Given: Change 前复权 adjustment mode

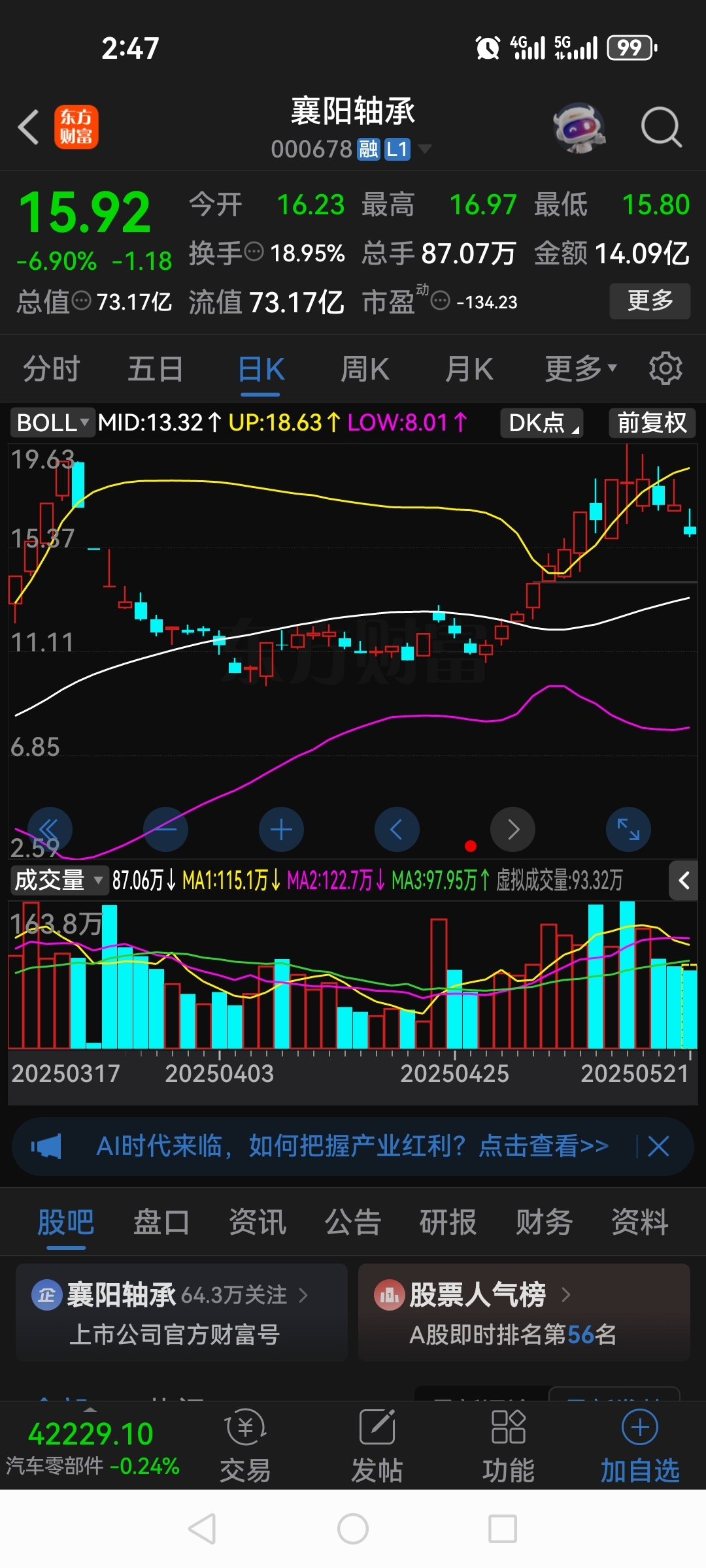Looking at the screenshot, I should point(652,423).
